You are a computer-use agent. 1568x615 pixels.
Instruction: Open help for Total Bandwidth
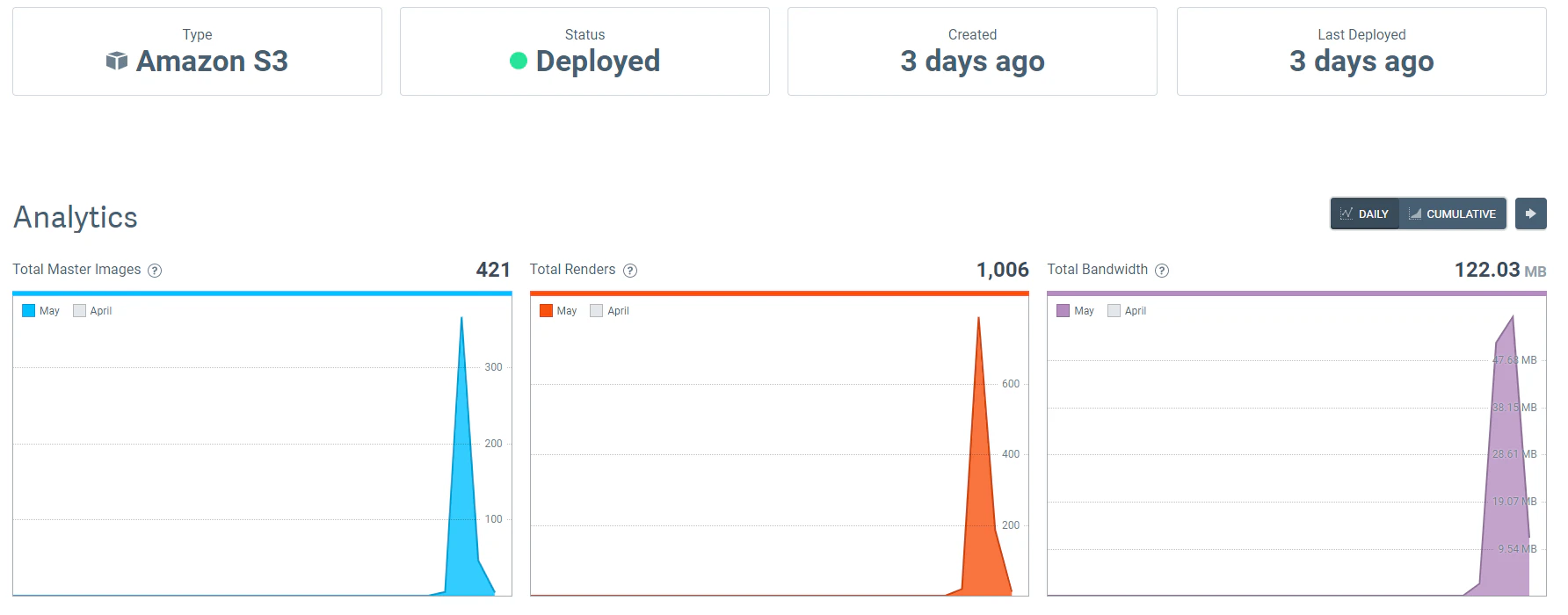tap(1162, 271)
